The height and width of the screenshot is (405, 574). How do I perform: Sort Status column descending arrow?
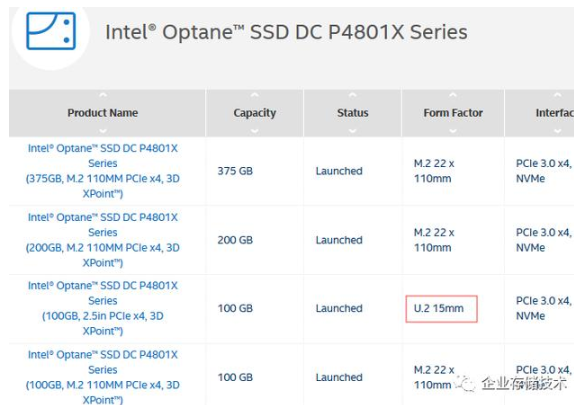pyautogui.click(x=353, y=131)
